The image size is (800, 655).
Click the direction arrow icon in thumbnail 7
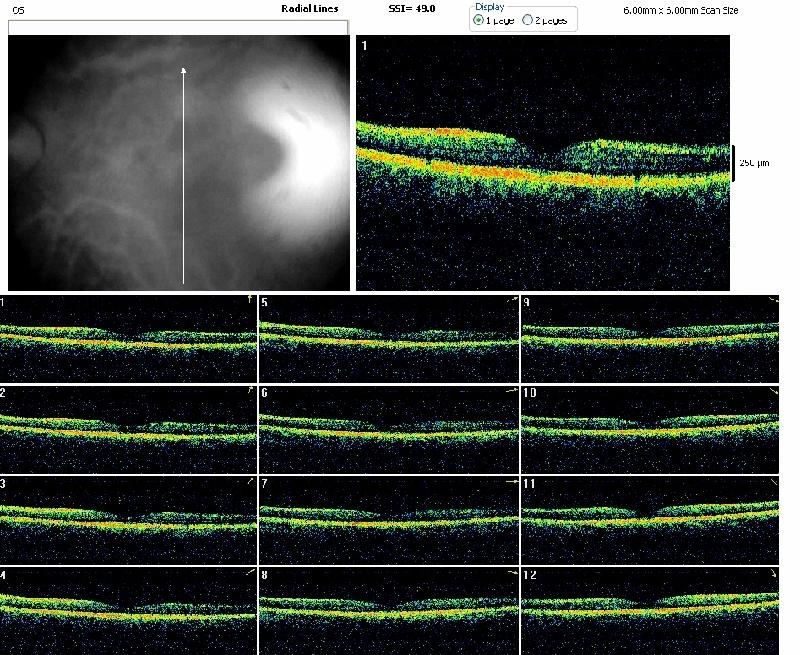pyautogui.click(x=511, y=482)
